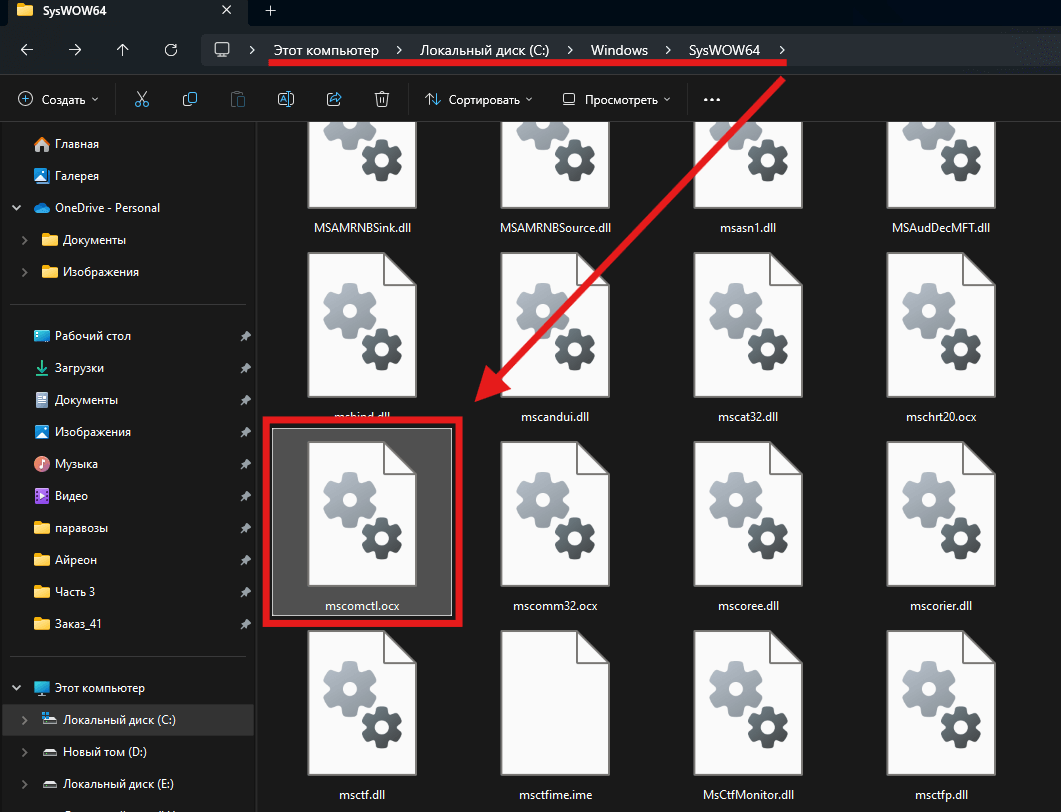
Task: Collapse the OneDrive - Personal node
Action: click(x=17, y=208)
